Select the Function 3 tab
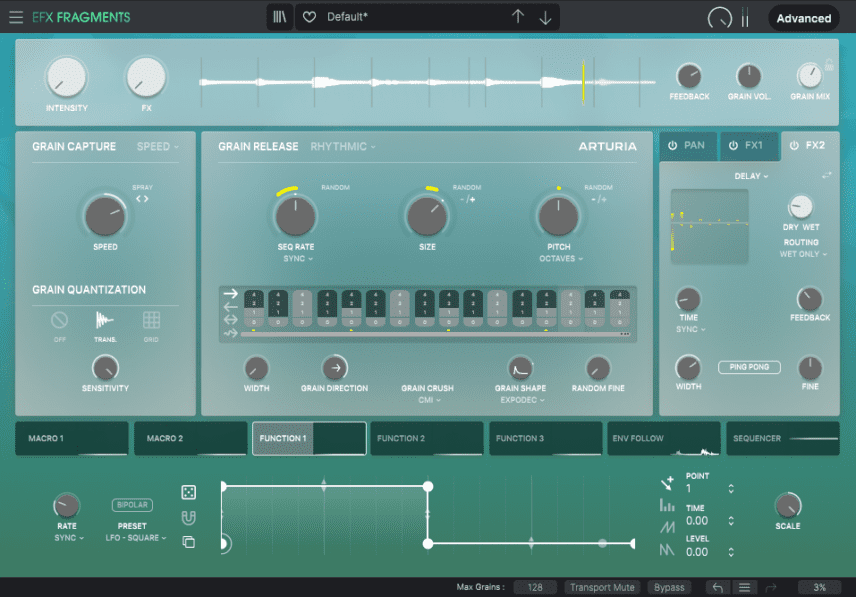856x597 pixels. [x=545, y=438]
